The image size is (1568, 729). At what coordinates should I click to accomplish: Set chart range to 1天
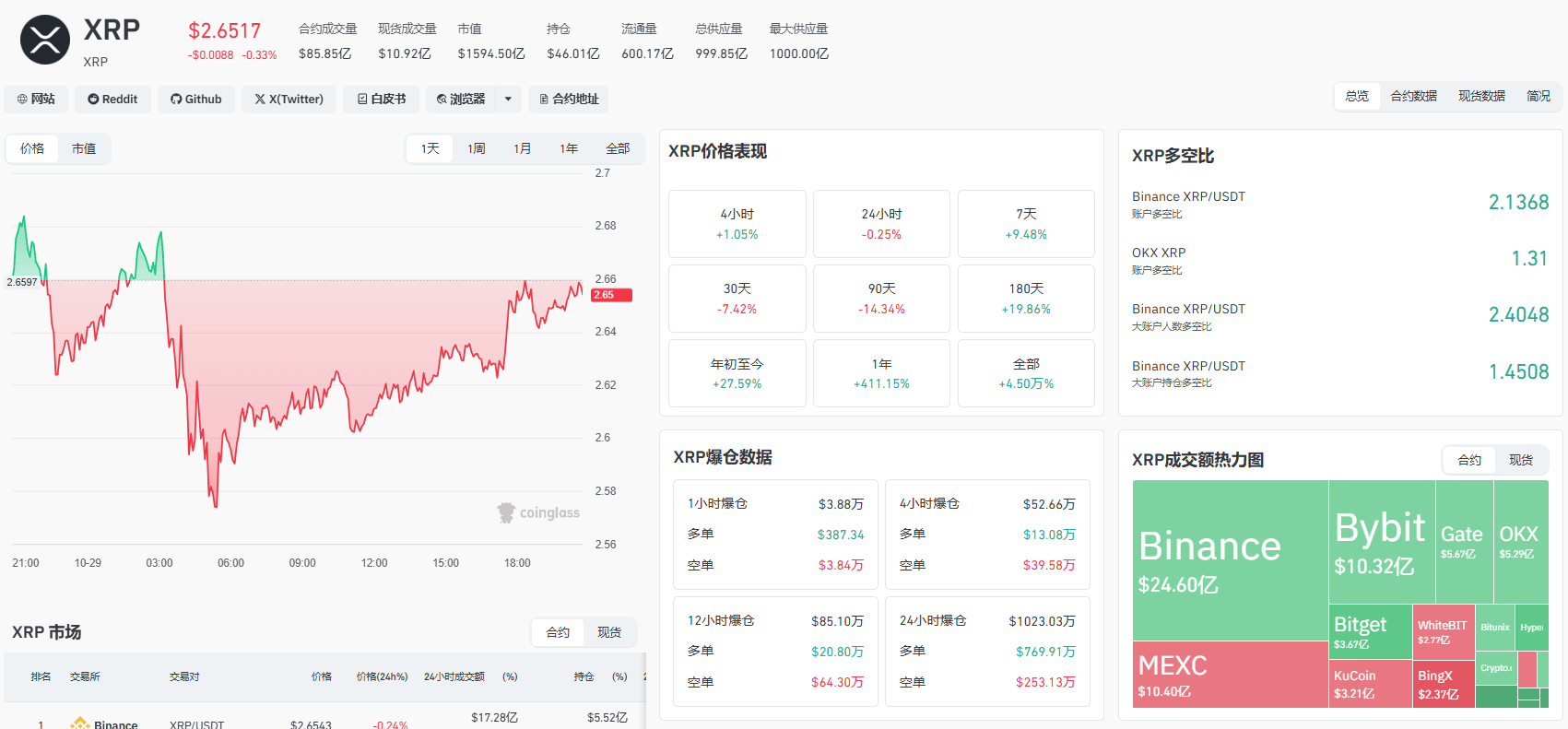coord(430,148)
